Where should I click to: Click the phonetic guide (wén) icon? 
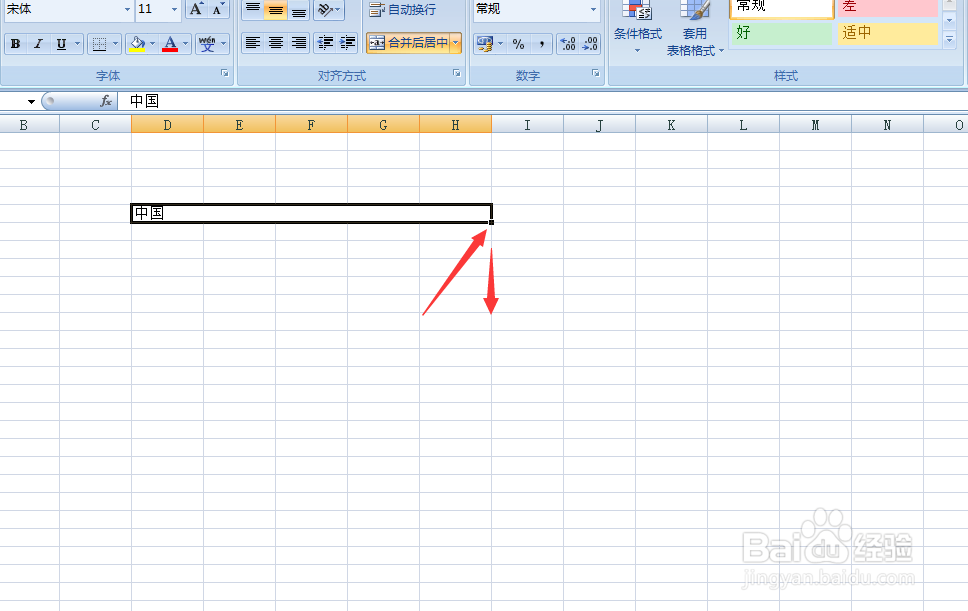[207, 44]
